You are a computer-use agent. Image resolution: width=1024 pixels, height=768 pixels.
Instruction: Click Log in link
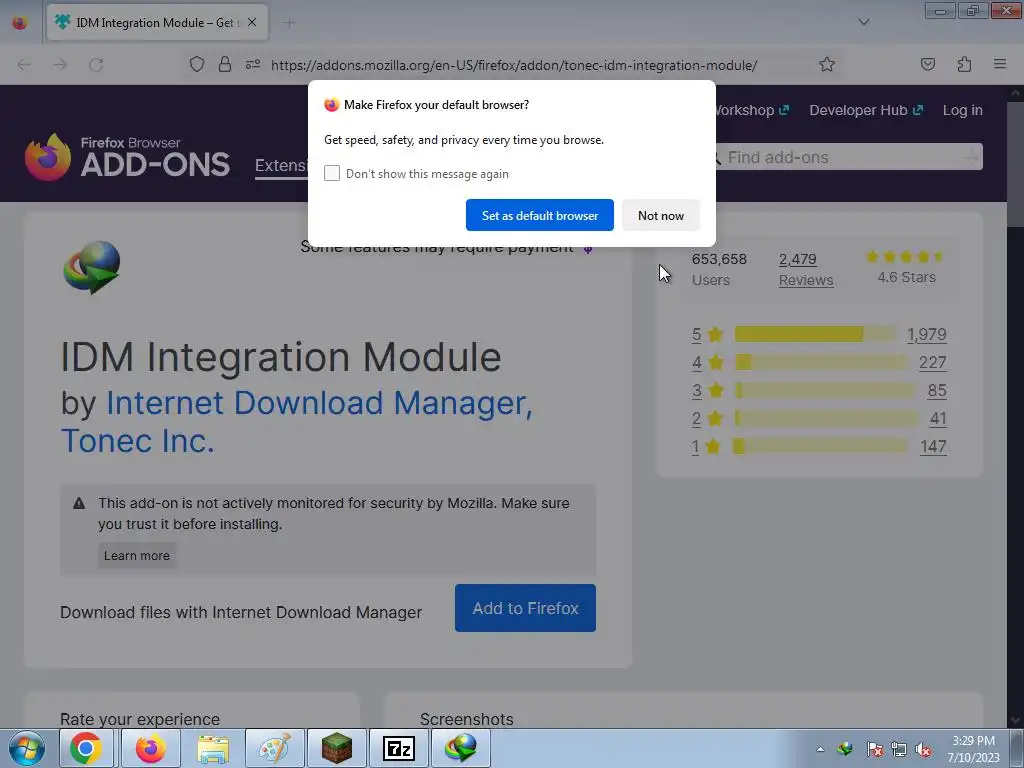(x=962, y=110)
